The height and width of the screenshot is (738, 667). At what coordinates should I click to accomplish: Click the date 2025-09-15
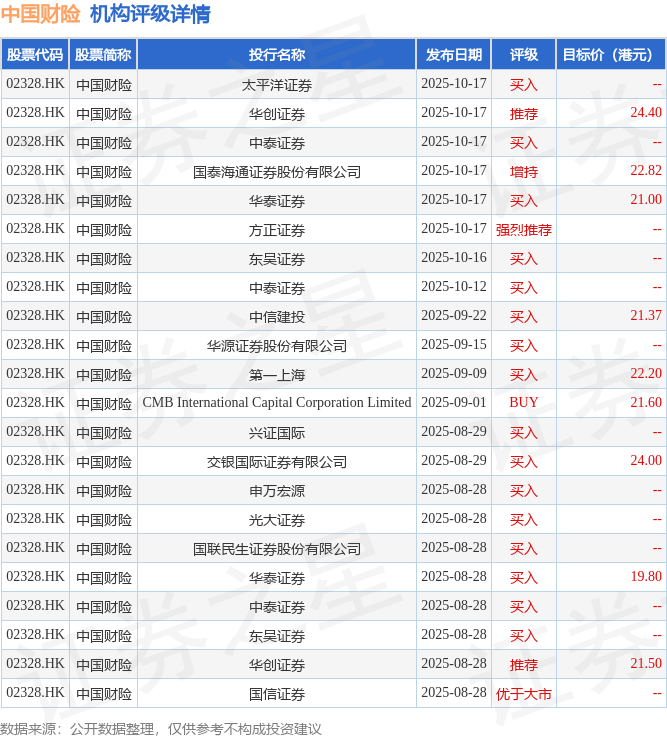(454, 345)
